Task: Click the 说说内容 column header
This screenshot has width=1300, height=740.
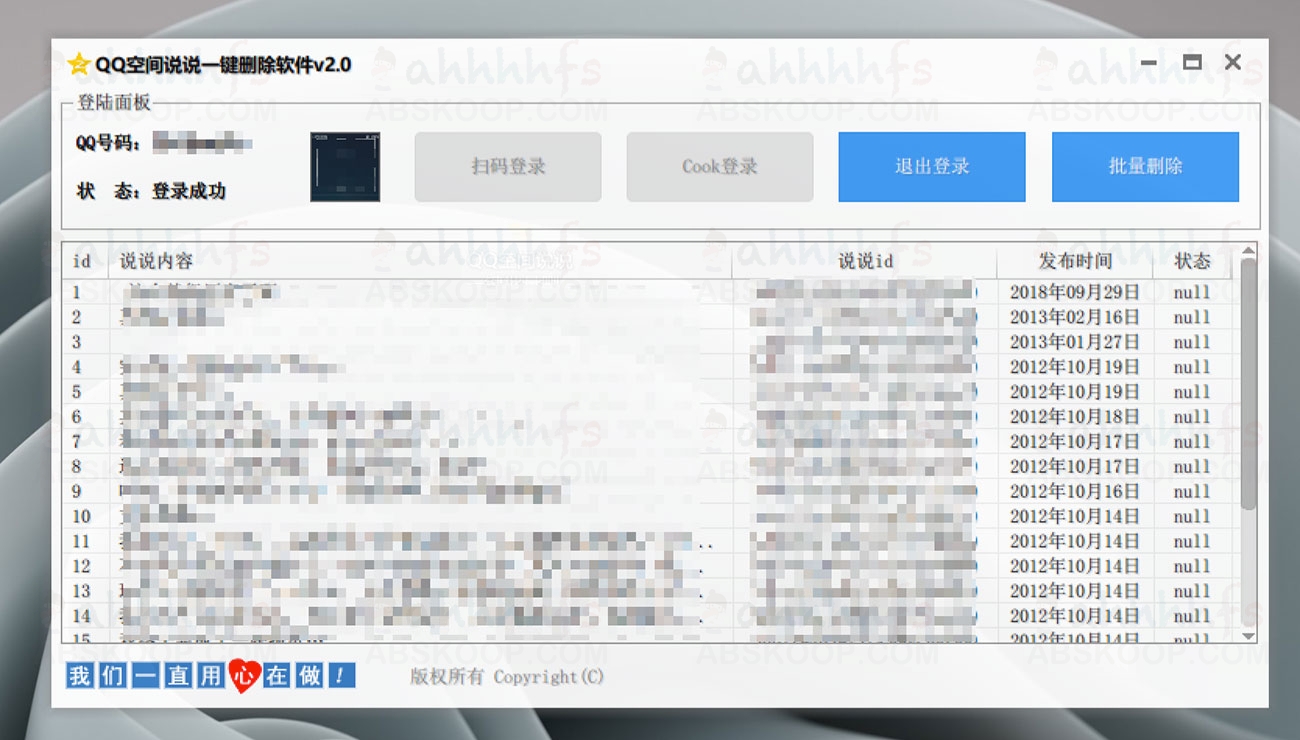Action: coord(156,262)
